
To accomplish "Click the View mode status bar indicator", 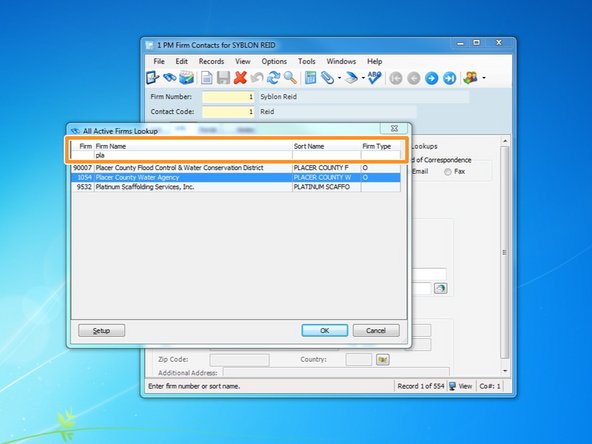I will [461, 386].
